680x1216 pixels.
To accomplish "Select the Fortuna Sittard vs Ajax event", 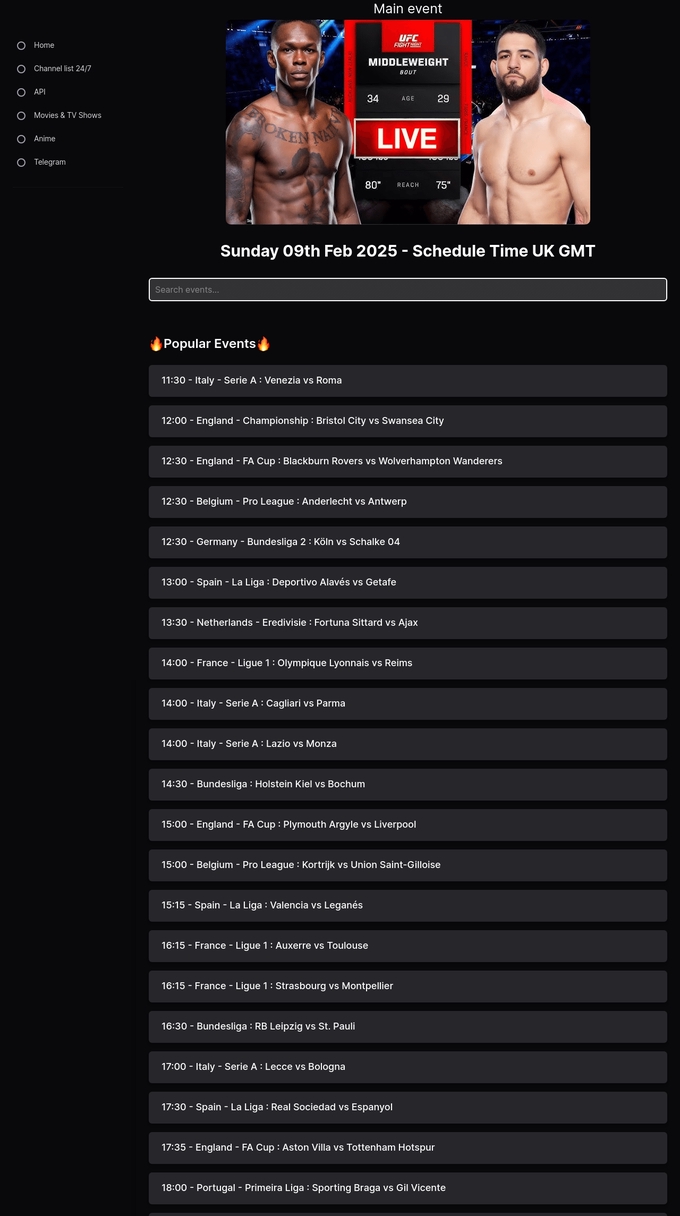I will coord(408,623).
